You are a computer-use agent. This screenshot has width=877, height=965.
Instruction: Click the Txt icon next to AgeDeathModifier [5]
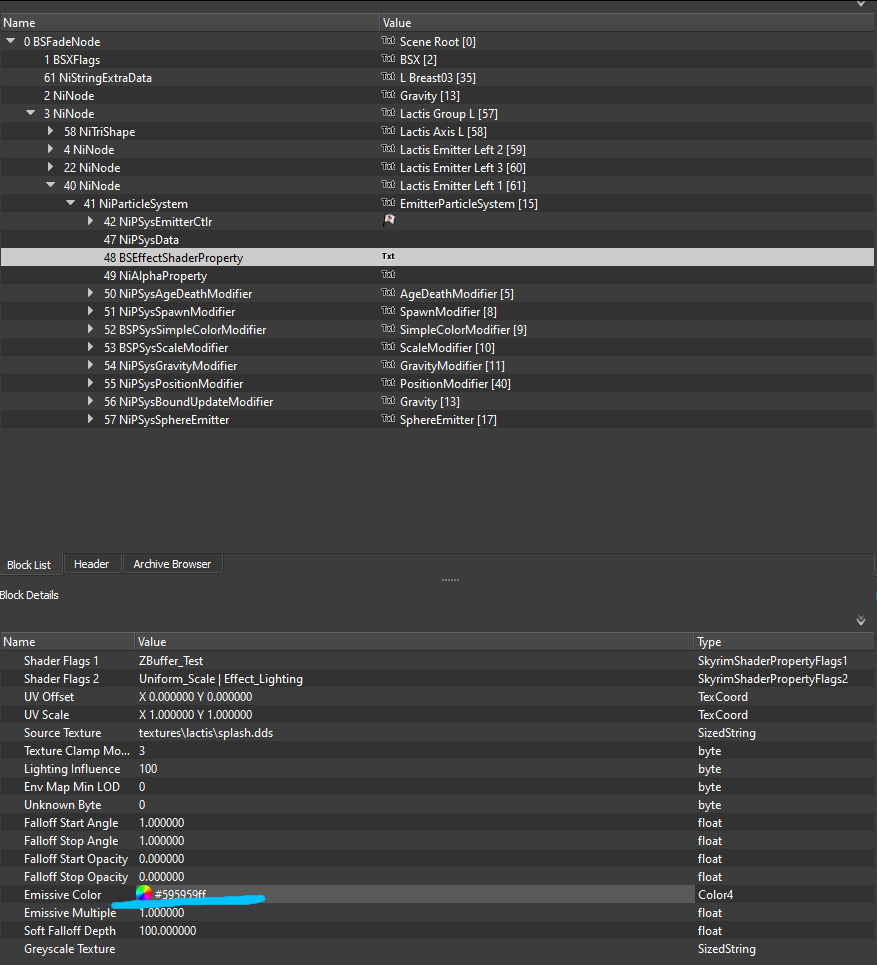[x=388, y=293]
